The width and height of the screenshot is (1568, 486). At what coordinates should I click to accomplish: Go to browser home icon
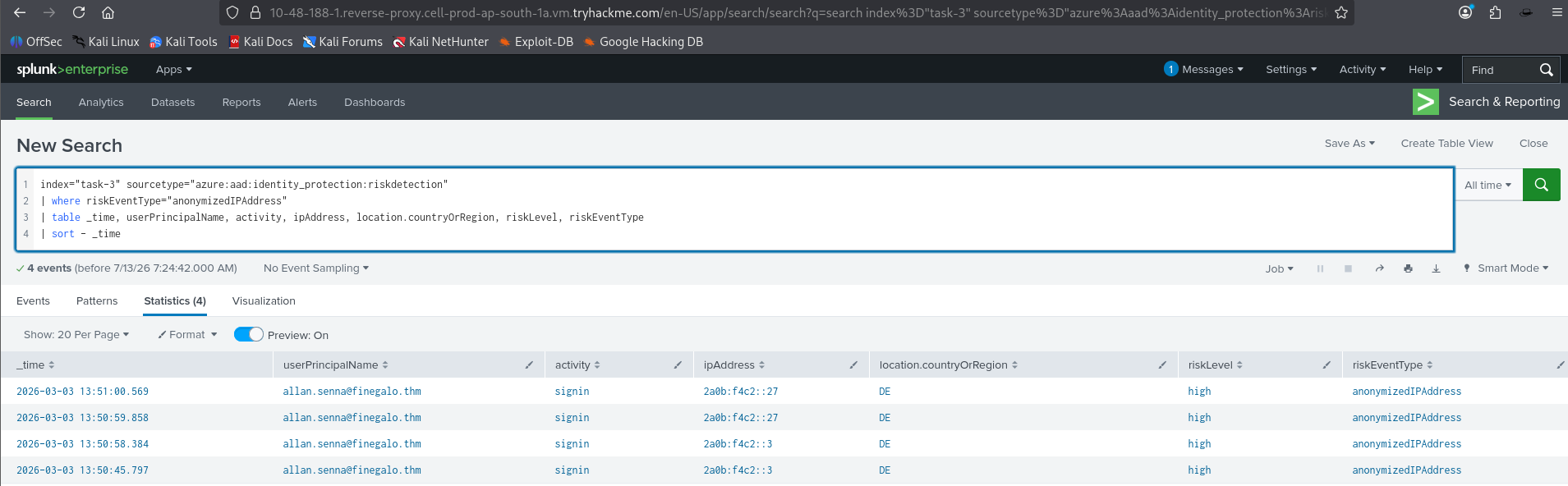click(108, 12)
